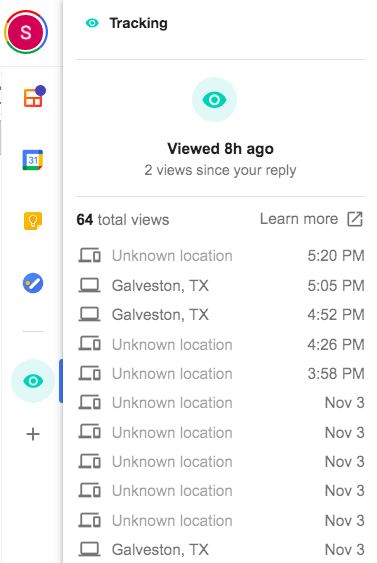Click the laptop icon of the Nov 3 Galveston entry
The image size is (377, 563).
[x=89, y=549]
